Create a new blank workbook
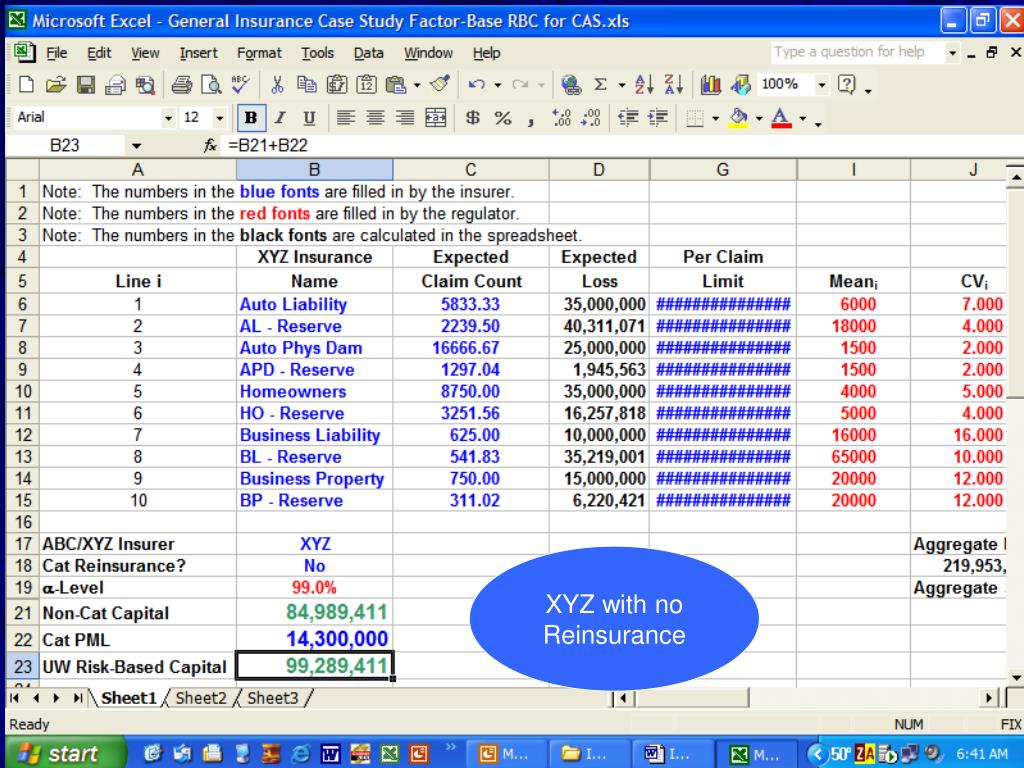Screen dimensions: 1024x768 coord(26,84)
